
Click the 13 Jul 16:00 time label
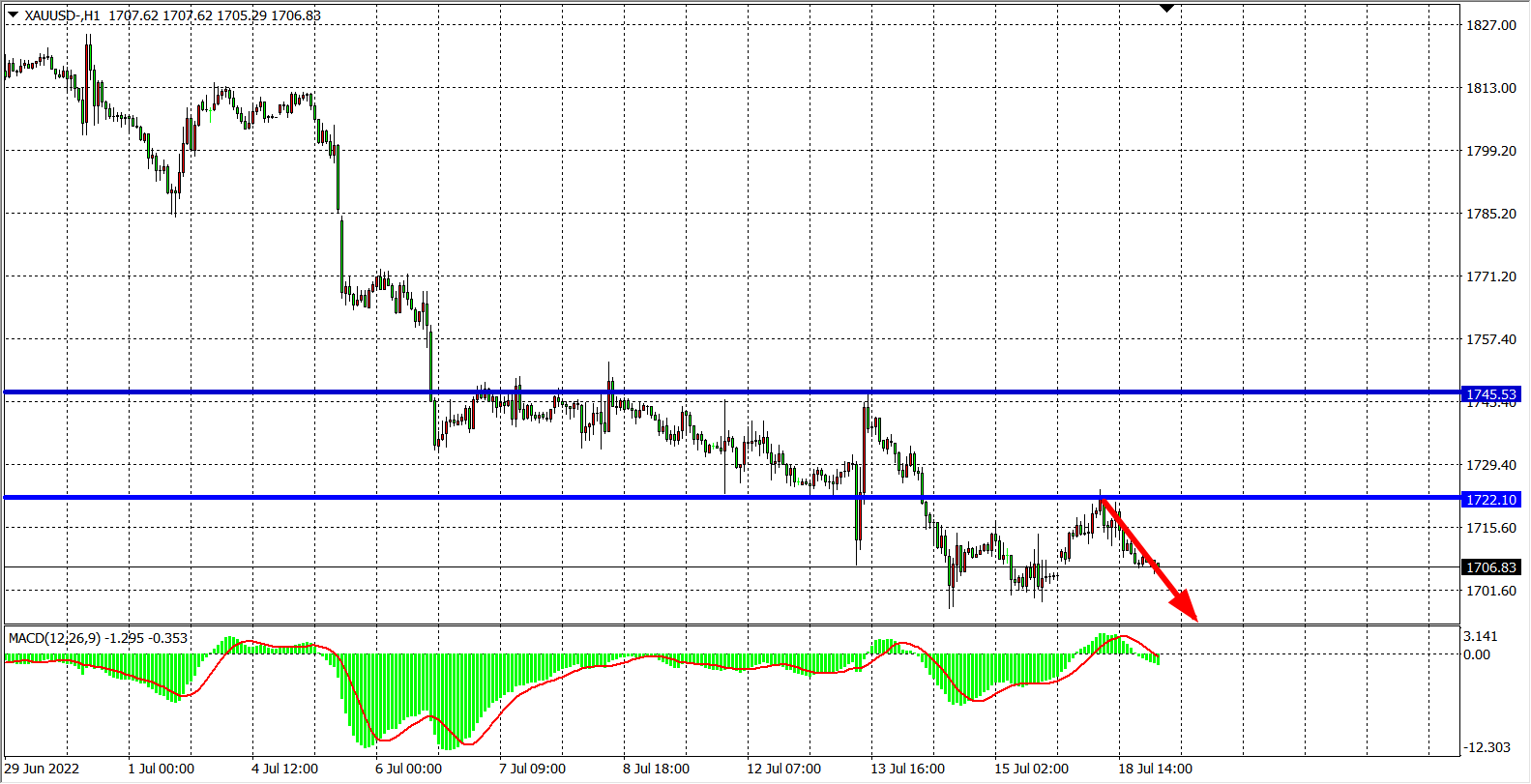(x=907, y=769)
